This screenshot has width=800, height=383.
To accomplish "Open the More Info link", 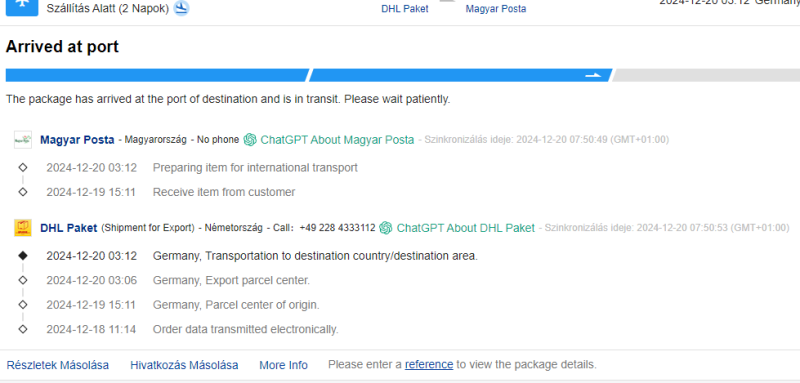I will coord(283,365).
